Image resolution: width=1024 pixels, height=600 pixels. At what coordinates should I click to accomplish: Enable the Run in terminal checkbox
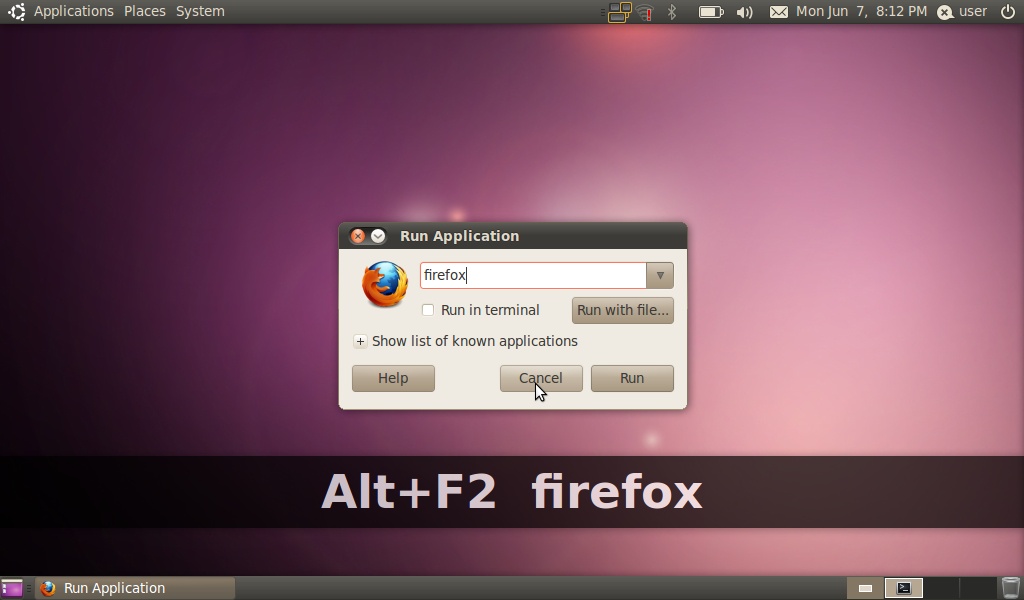click(428, 310)
